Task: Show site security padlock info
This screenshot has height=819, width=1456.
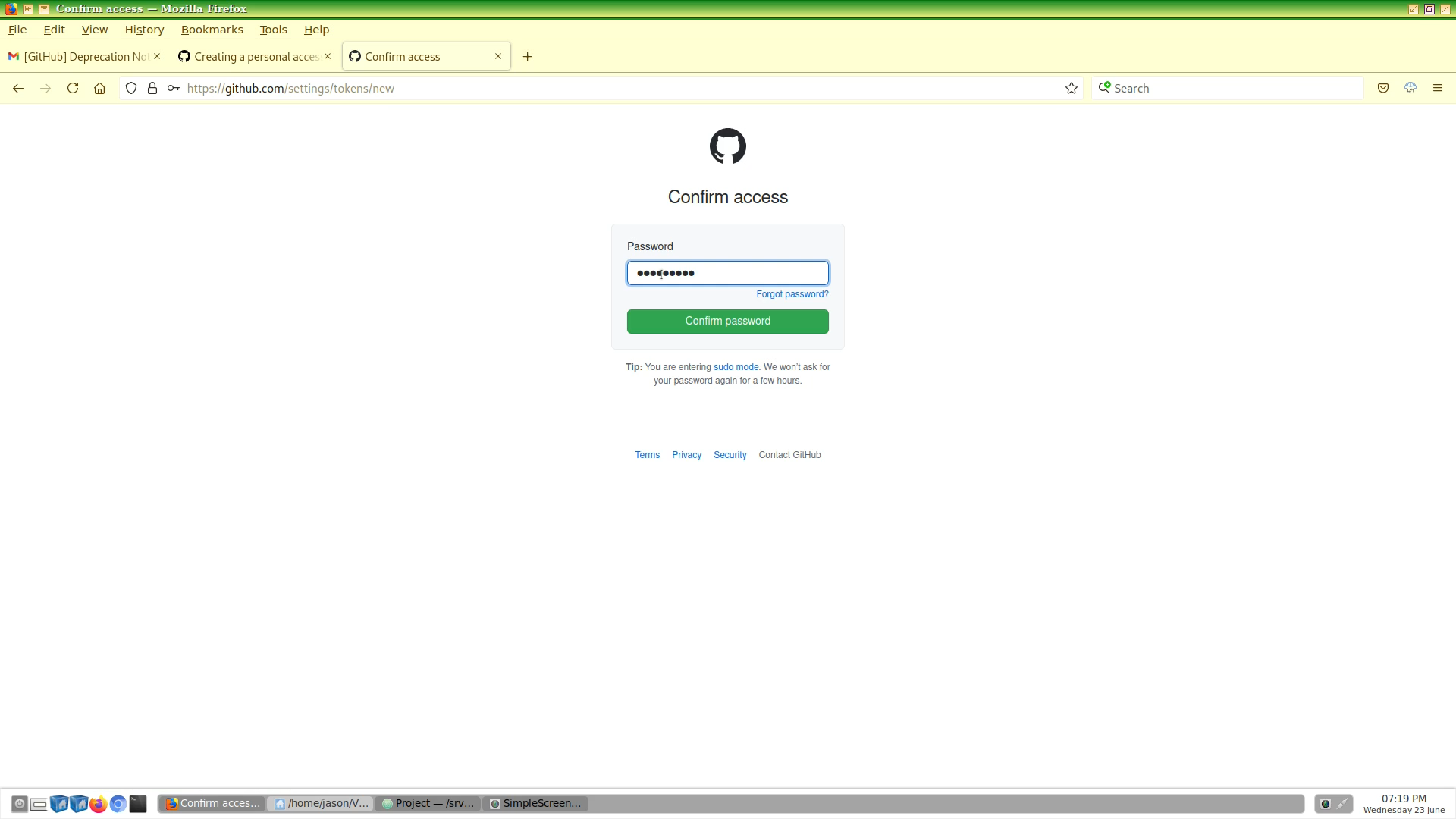Action: pos(152,89)
